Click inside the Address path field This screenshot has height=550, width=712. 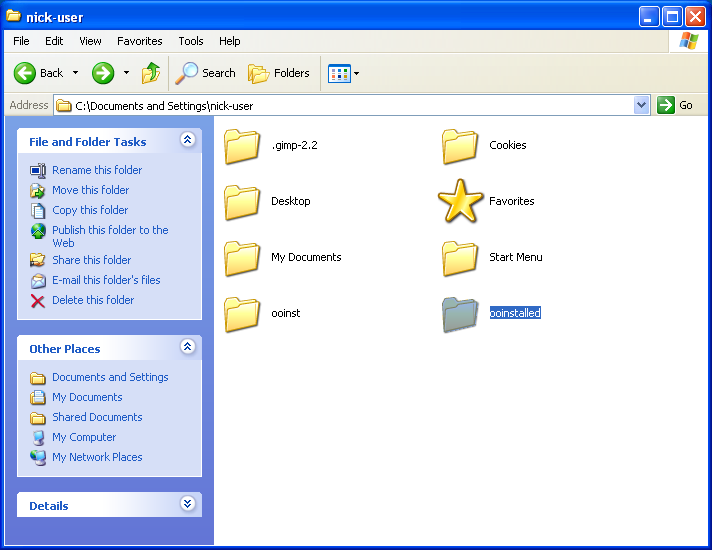point(350,105)
